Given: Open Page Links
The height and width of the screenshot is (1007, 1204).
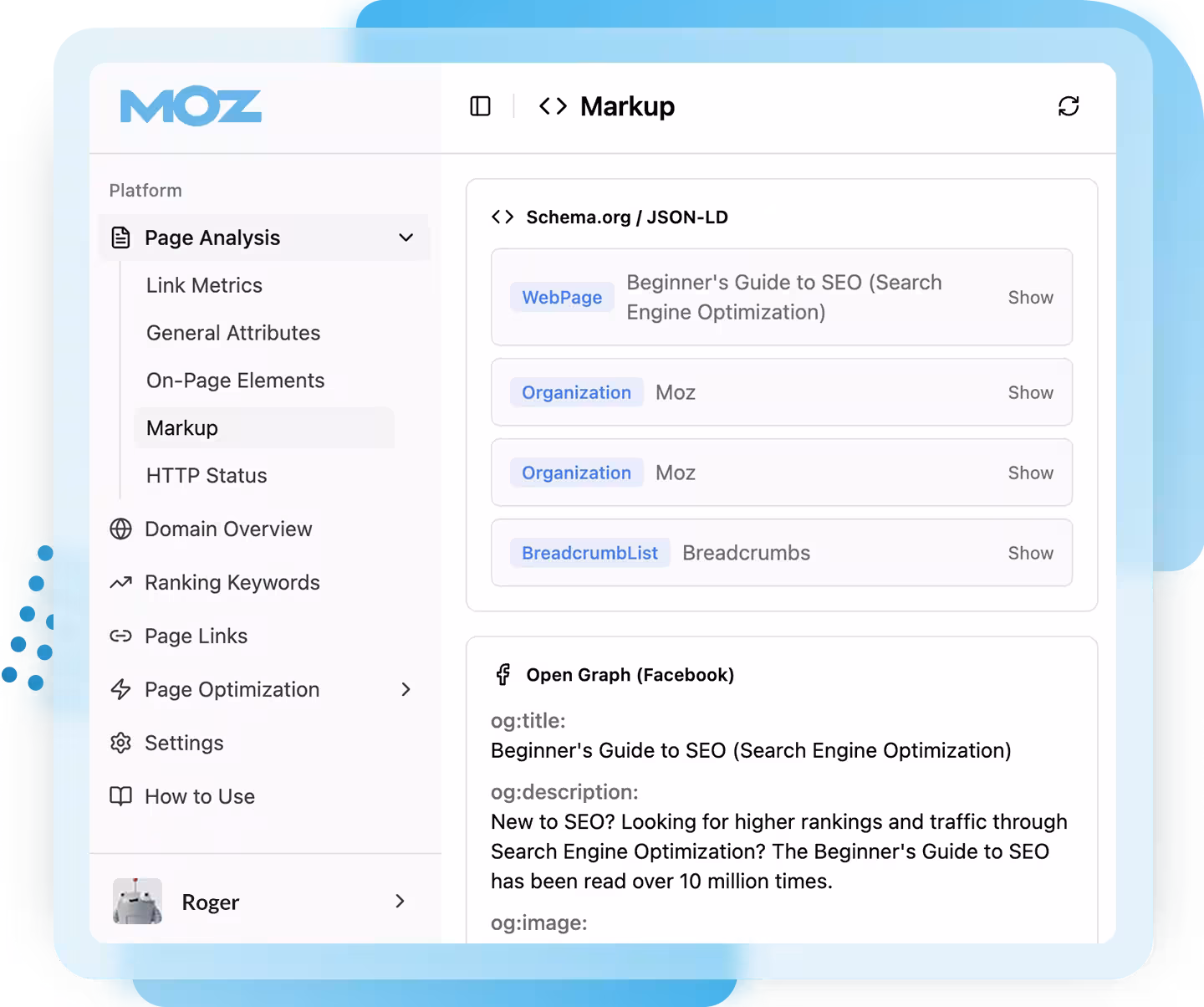Looking at the screenshot, I should click(x=196, y=636).
